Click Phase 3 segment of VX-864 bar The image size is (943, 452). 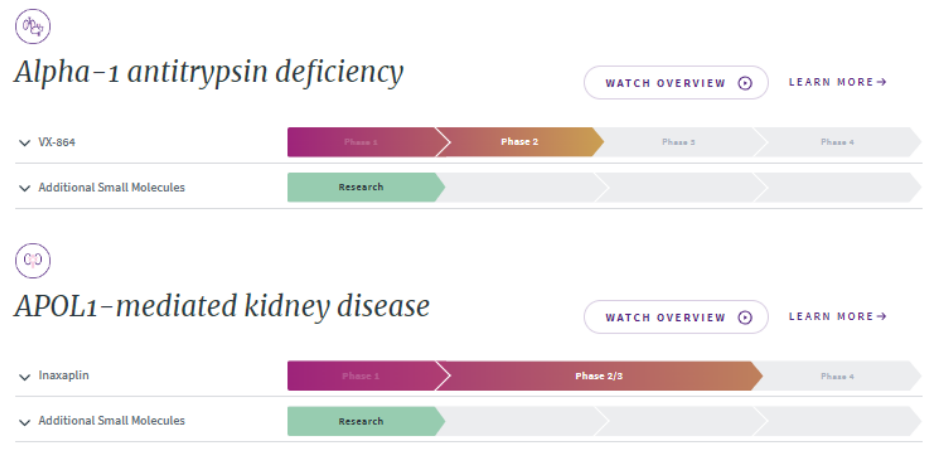point(678,142)
